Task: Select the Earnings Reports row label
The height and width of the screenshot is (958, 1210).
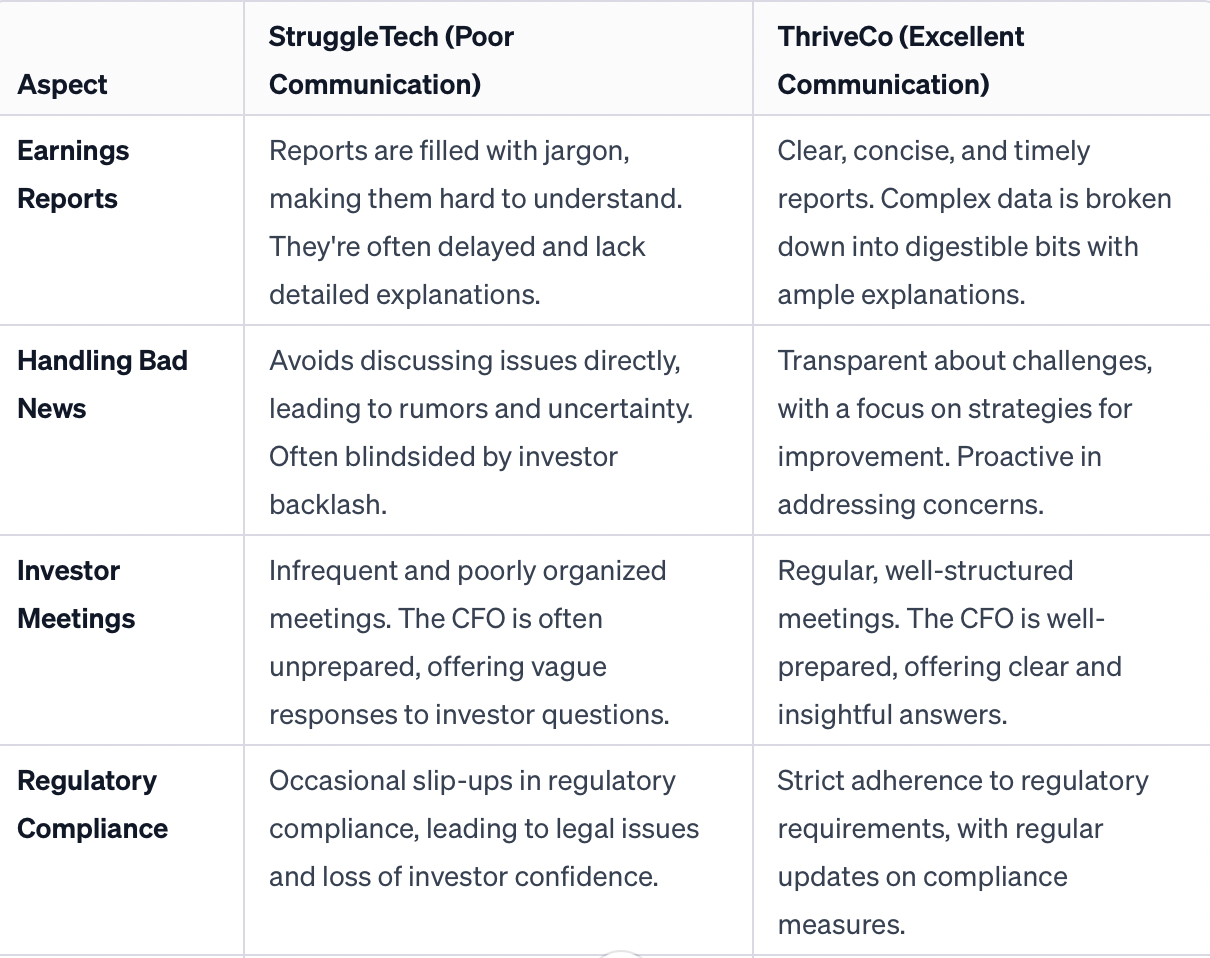Action: (73, 175)
